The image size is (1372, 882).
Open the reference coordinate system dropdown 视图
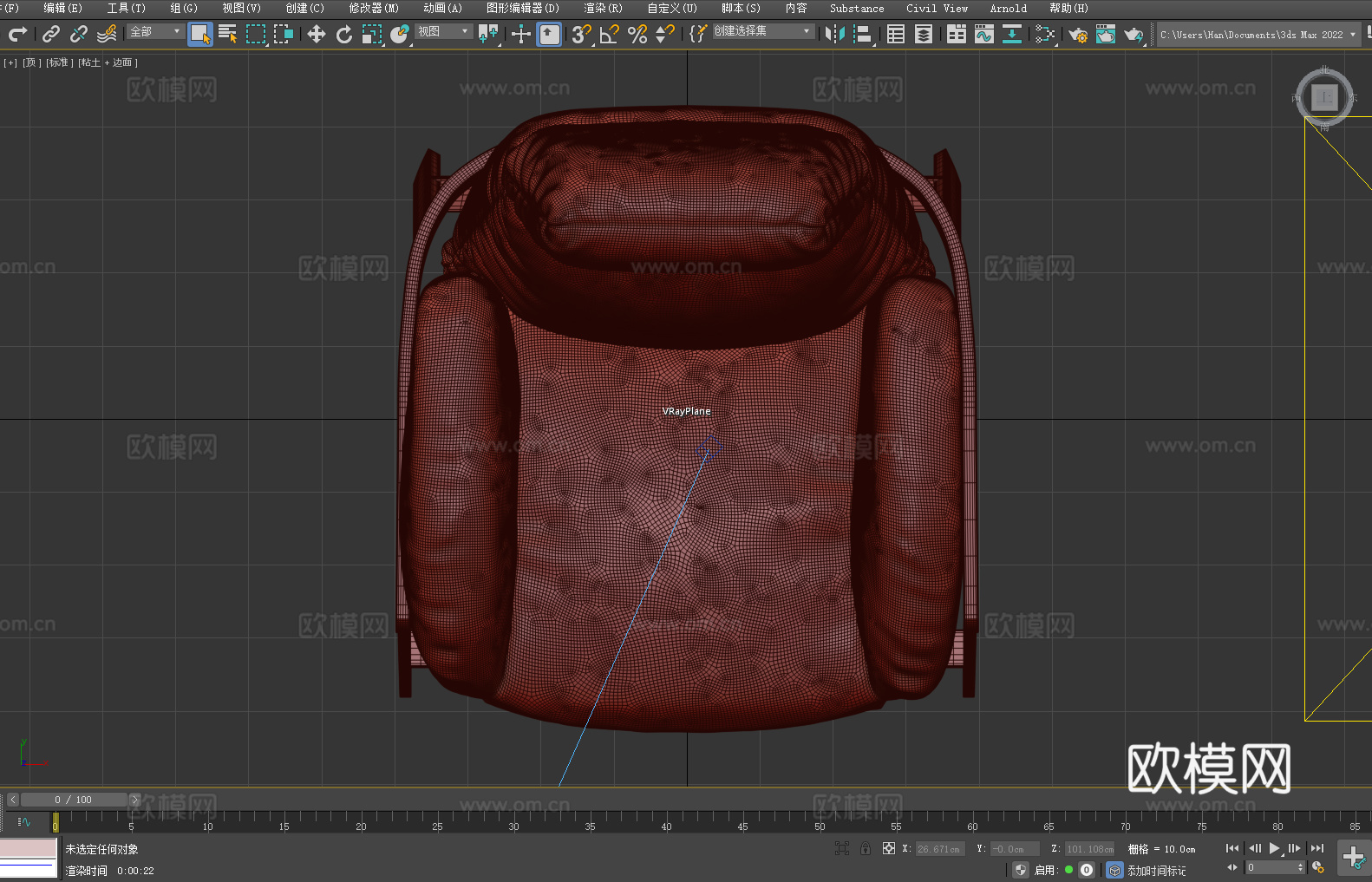[443, 31]
